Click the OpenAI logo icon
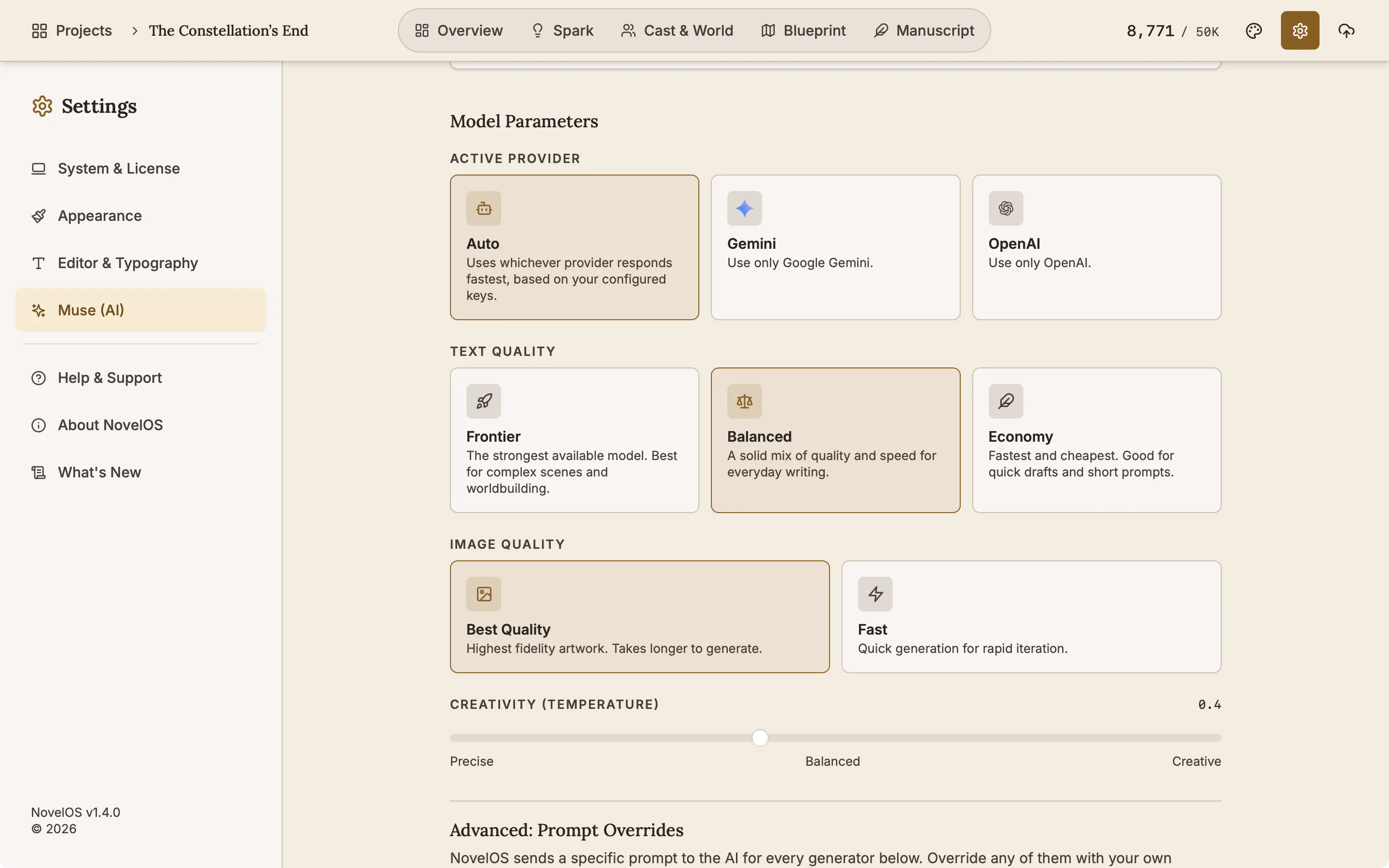The width and height of the screenshot is (1389, 868). click(x=1006, y=208)
